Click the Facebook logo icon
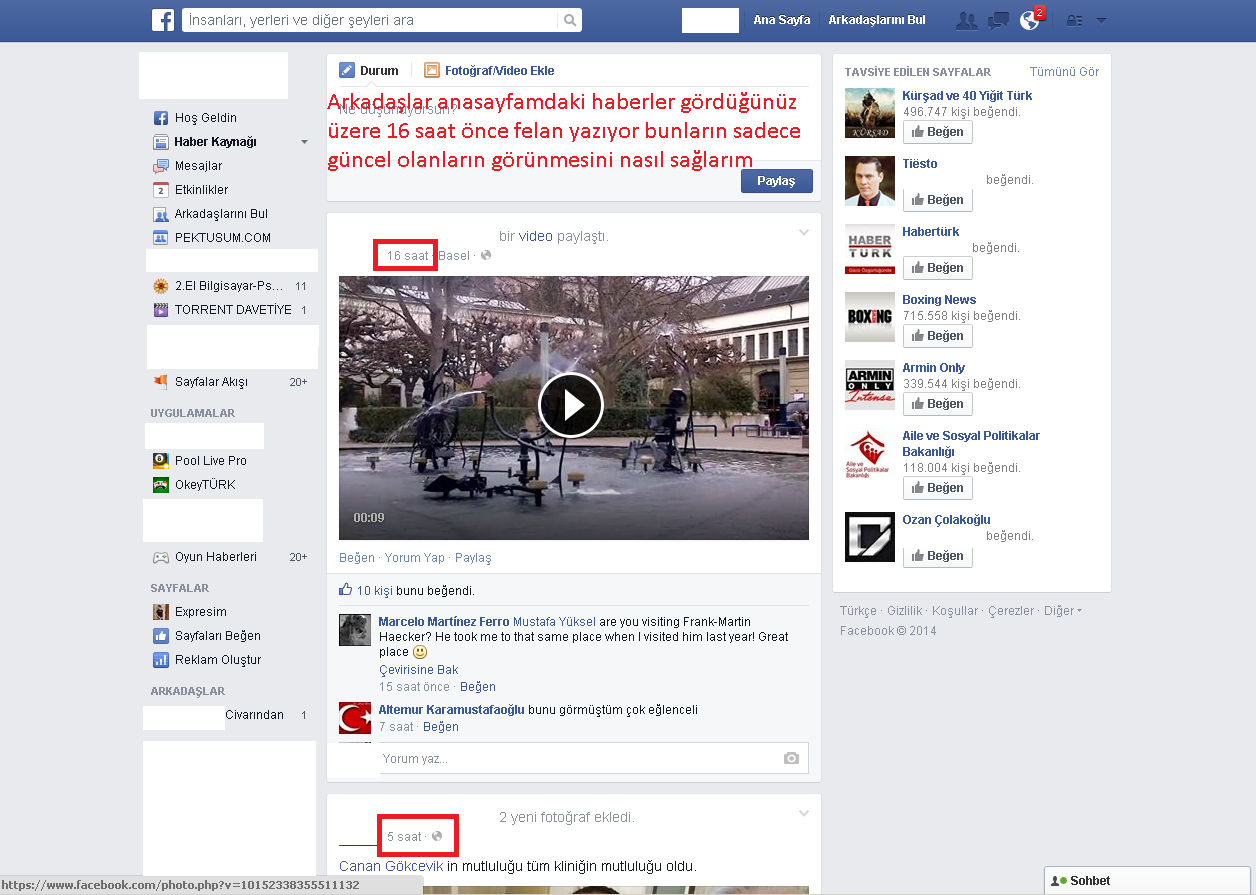Screen dimensions: 1256x895 [x=163, y=20]
